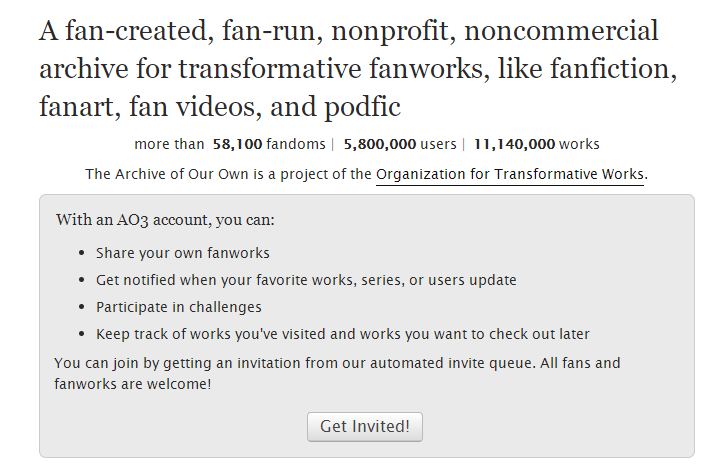Click the word "podfic" in the heading
The width and height of the screenshot is (714, 467).
click(x=362, y=105)
